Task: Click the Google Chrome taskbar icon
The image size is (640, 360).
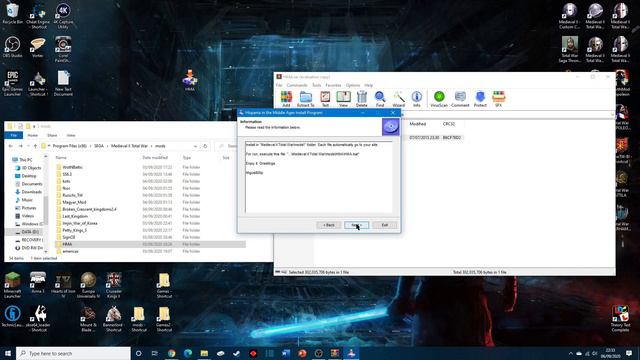Action: [x=171, y=353]
